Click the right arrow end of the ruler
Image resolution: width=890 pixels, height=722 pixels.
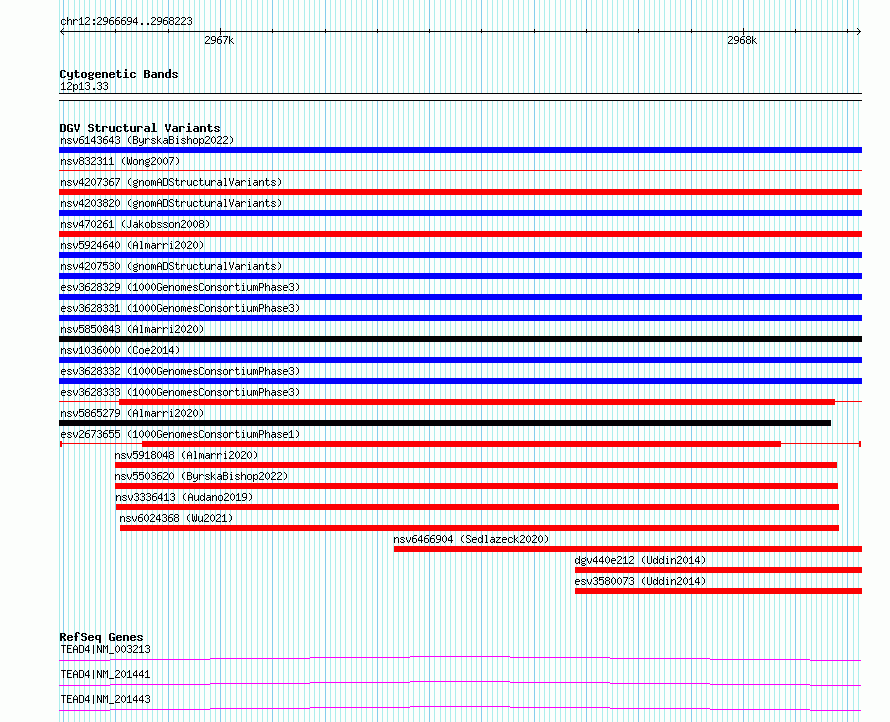pyautogui.click(x=859, y=31)
